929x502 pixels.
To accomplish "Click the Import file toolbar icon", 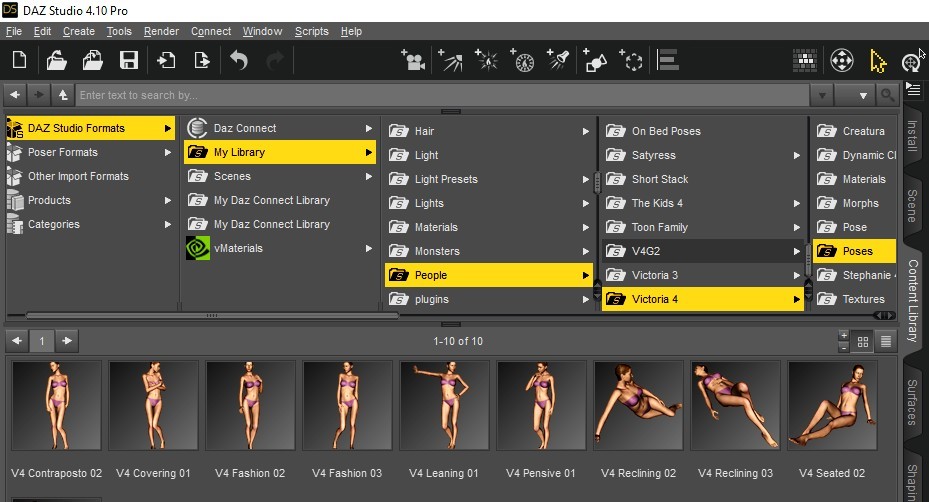I will (166, 60).
